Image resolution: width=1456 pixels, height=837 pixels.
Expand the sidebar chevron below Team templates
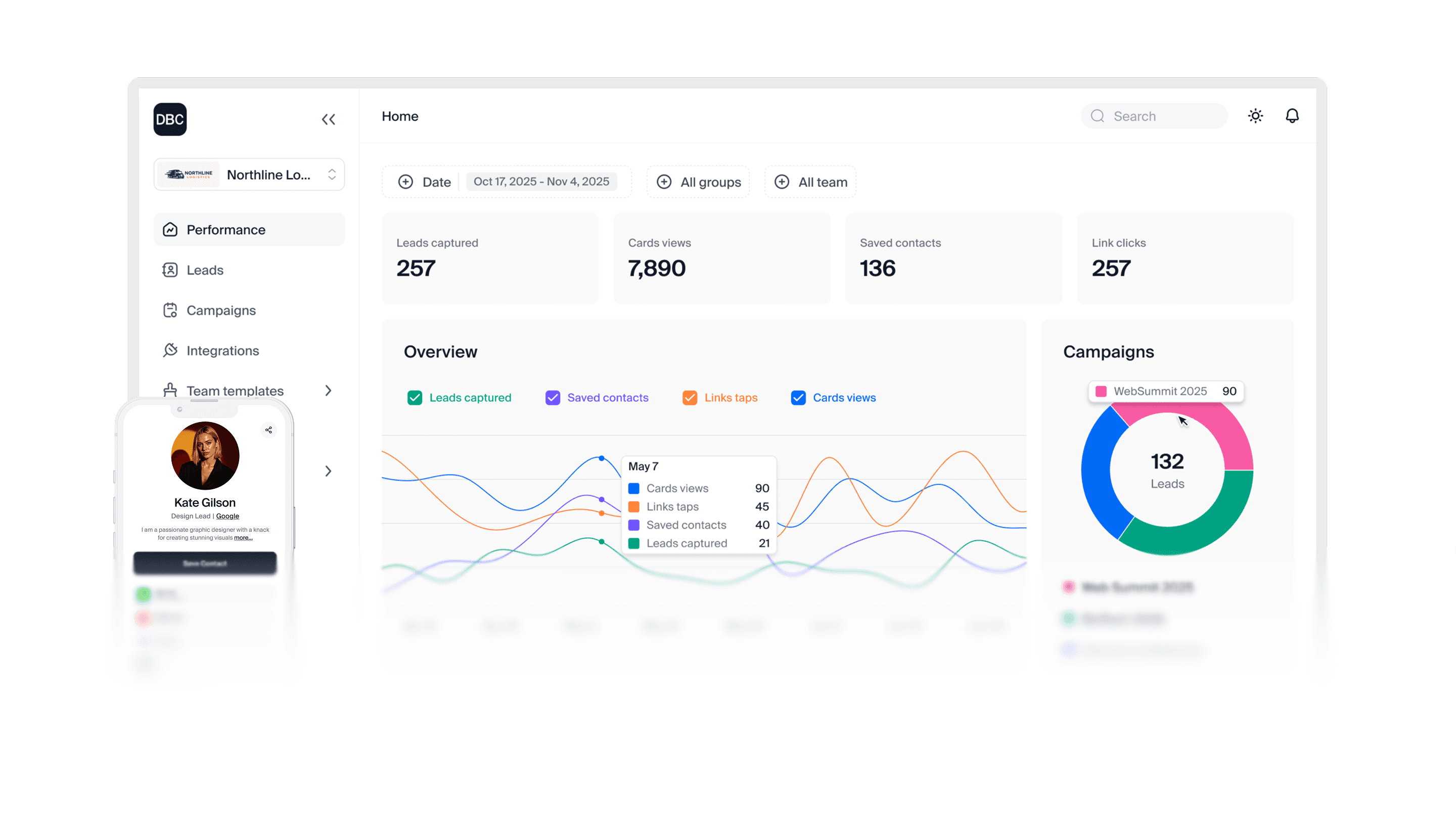tap(328, 471)
